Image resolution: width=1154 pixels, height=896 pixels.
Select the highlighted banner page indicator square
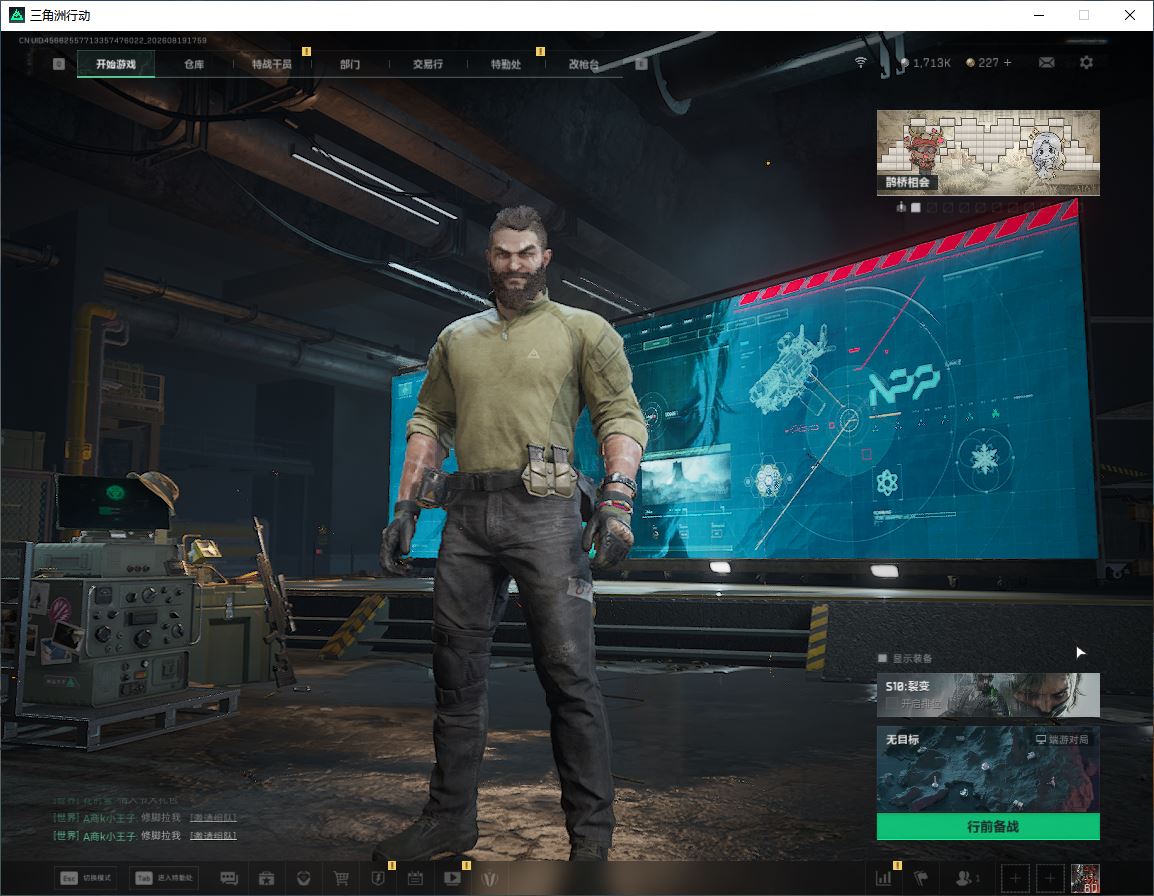[x=916, y=208]
